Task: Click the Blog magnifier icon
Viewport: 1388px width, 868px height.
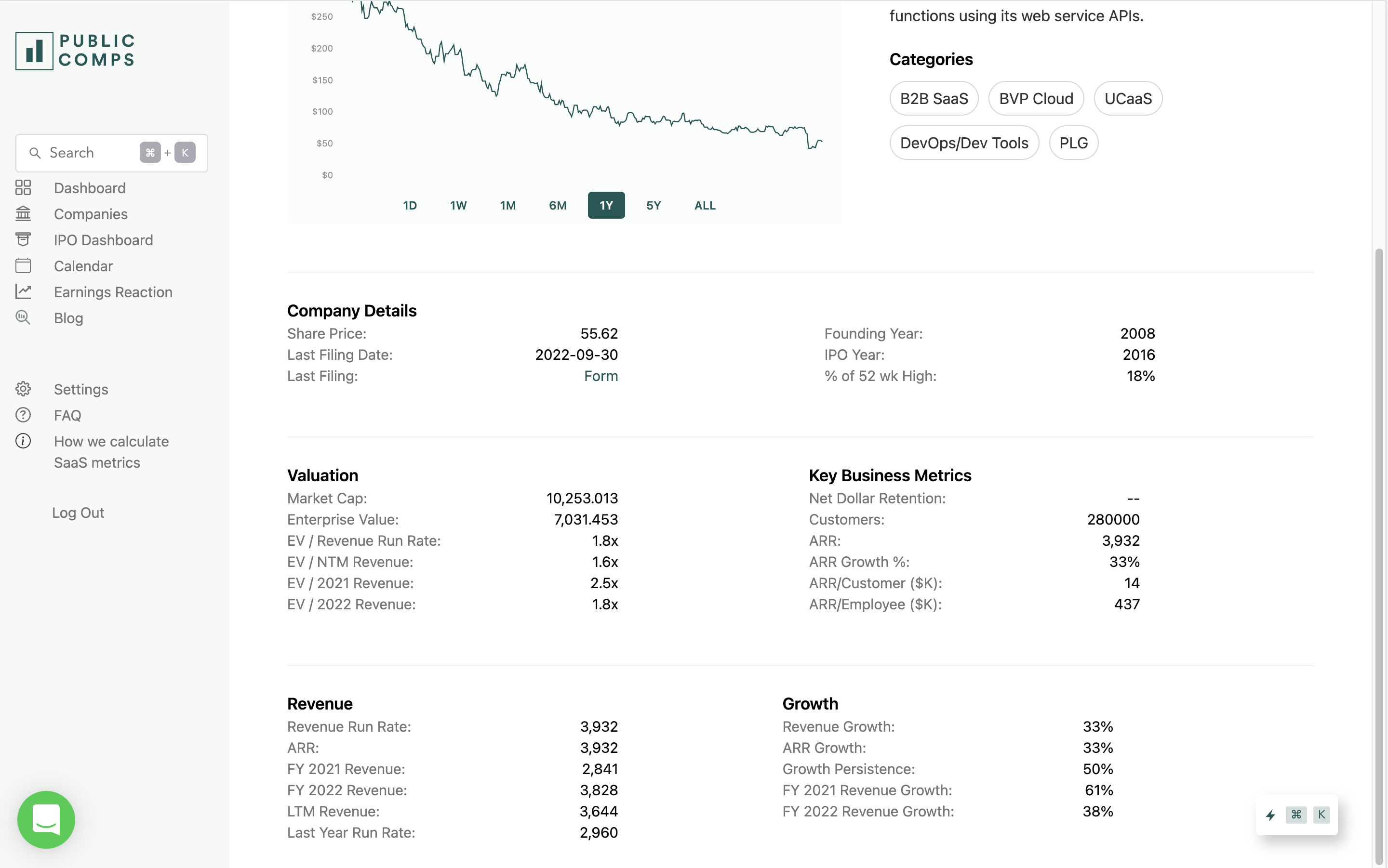Action: coord(23,317)
